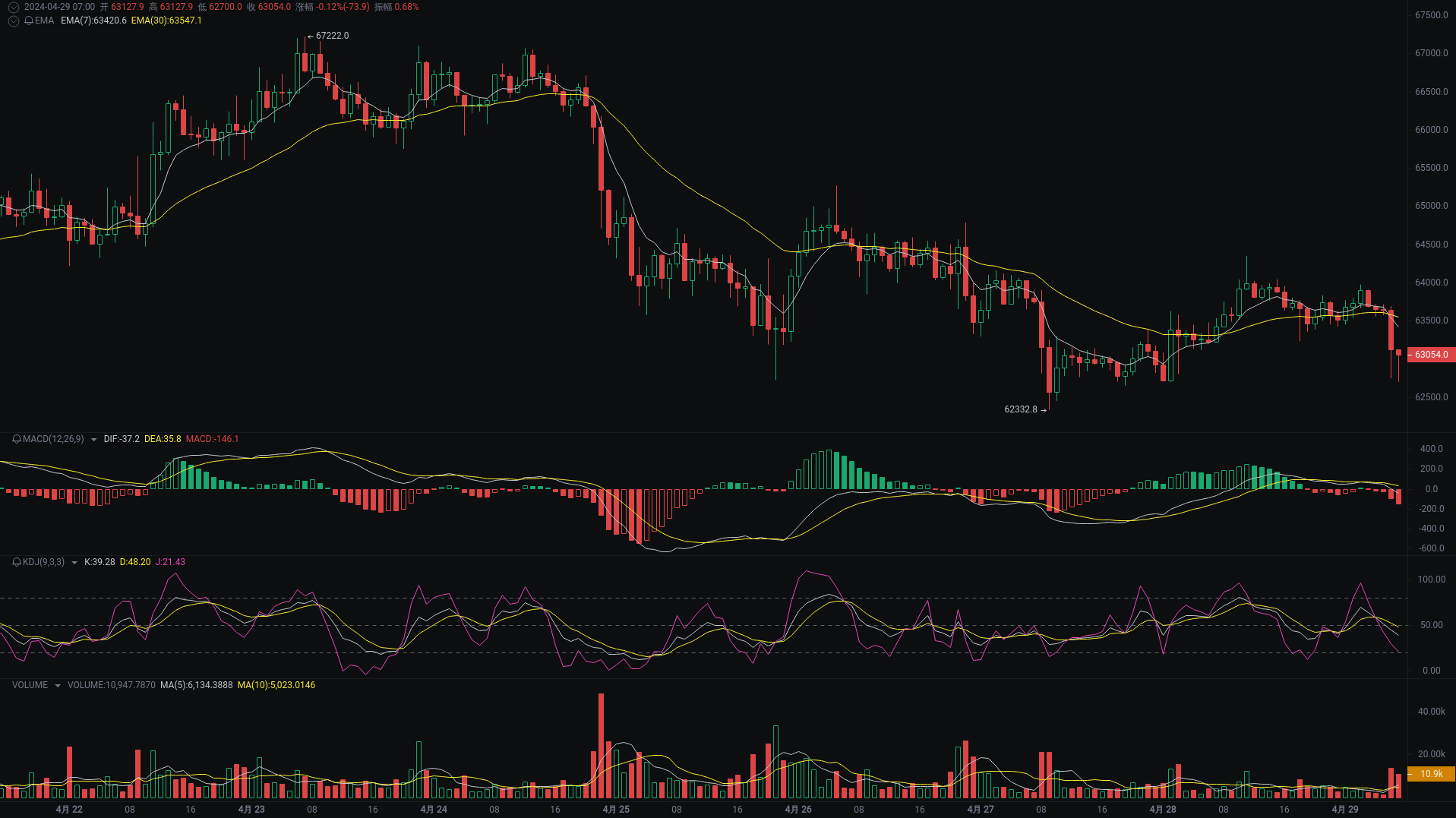Select the MACD(12,26,9) indicator label
Screen dimensions: 1456x818
(x=53, y=439)
